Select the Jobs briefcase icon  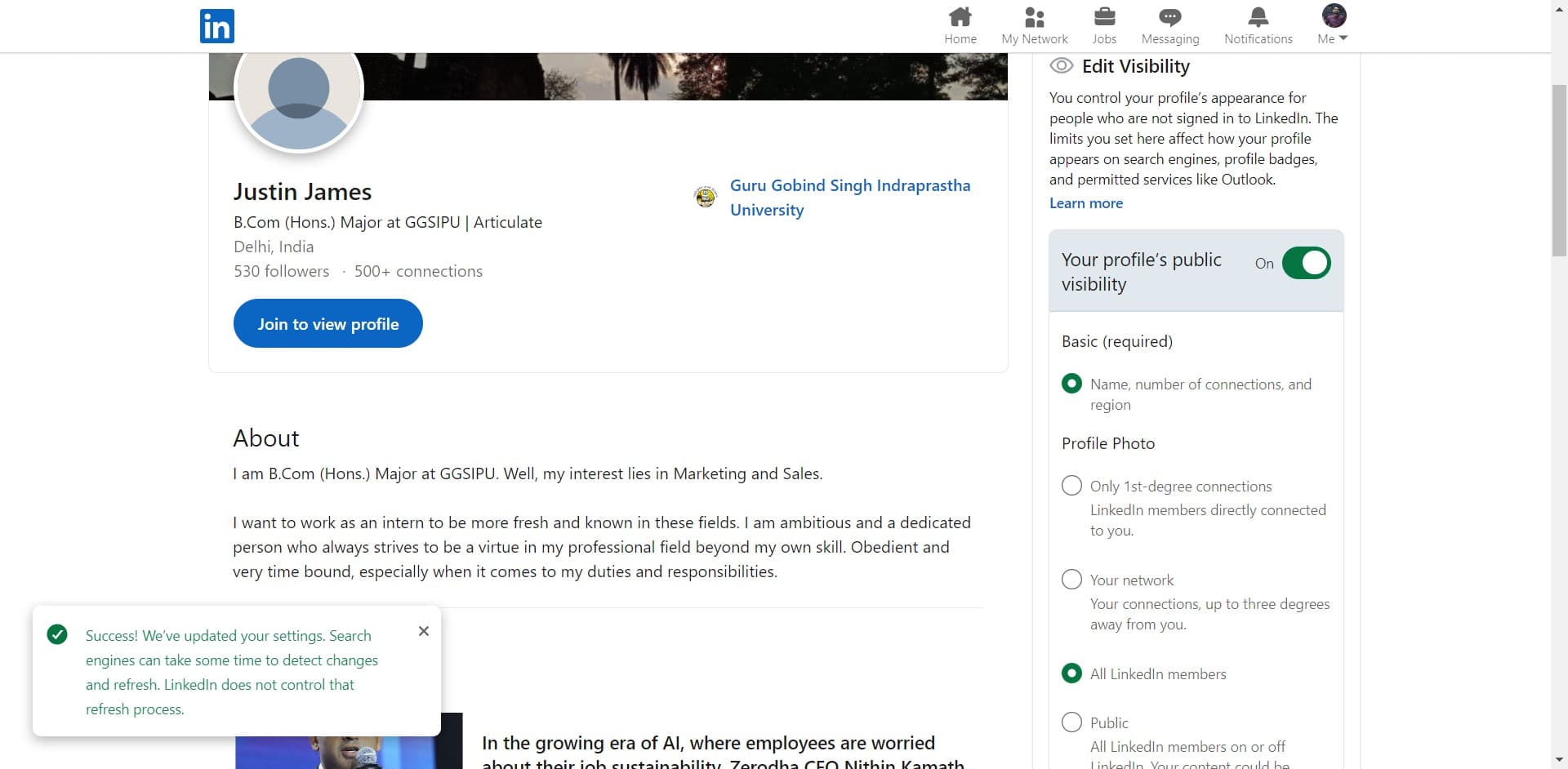(1104, 16)
